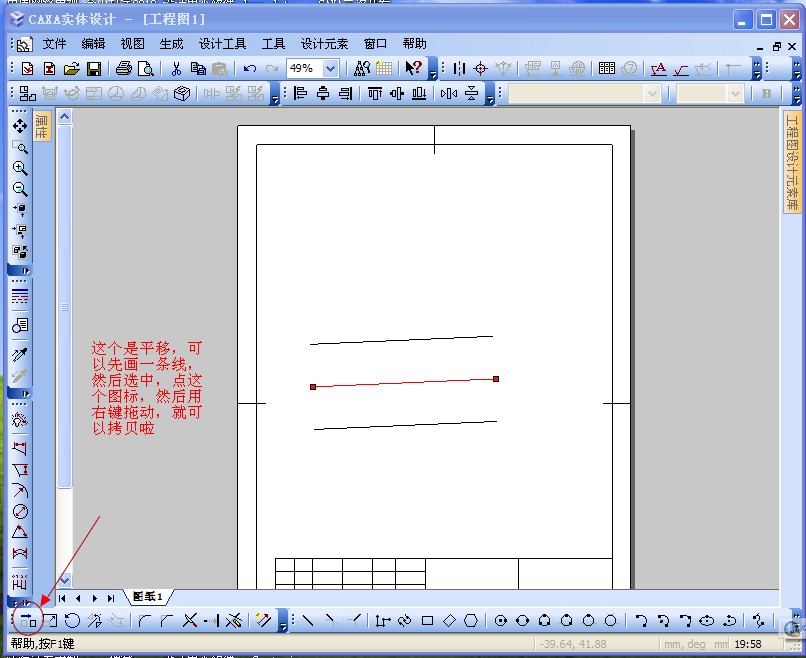Click the zoom in magnifier

(x=20, y=168)
